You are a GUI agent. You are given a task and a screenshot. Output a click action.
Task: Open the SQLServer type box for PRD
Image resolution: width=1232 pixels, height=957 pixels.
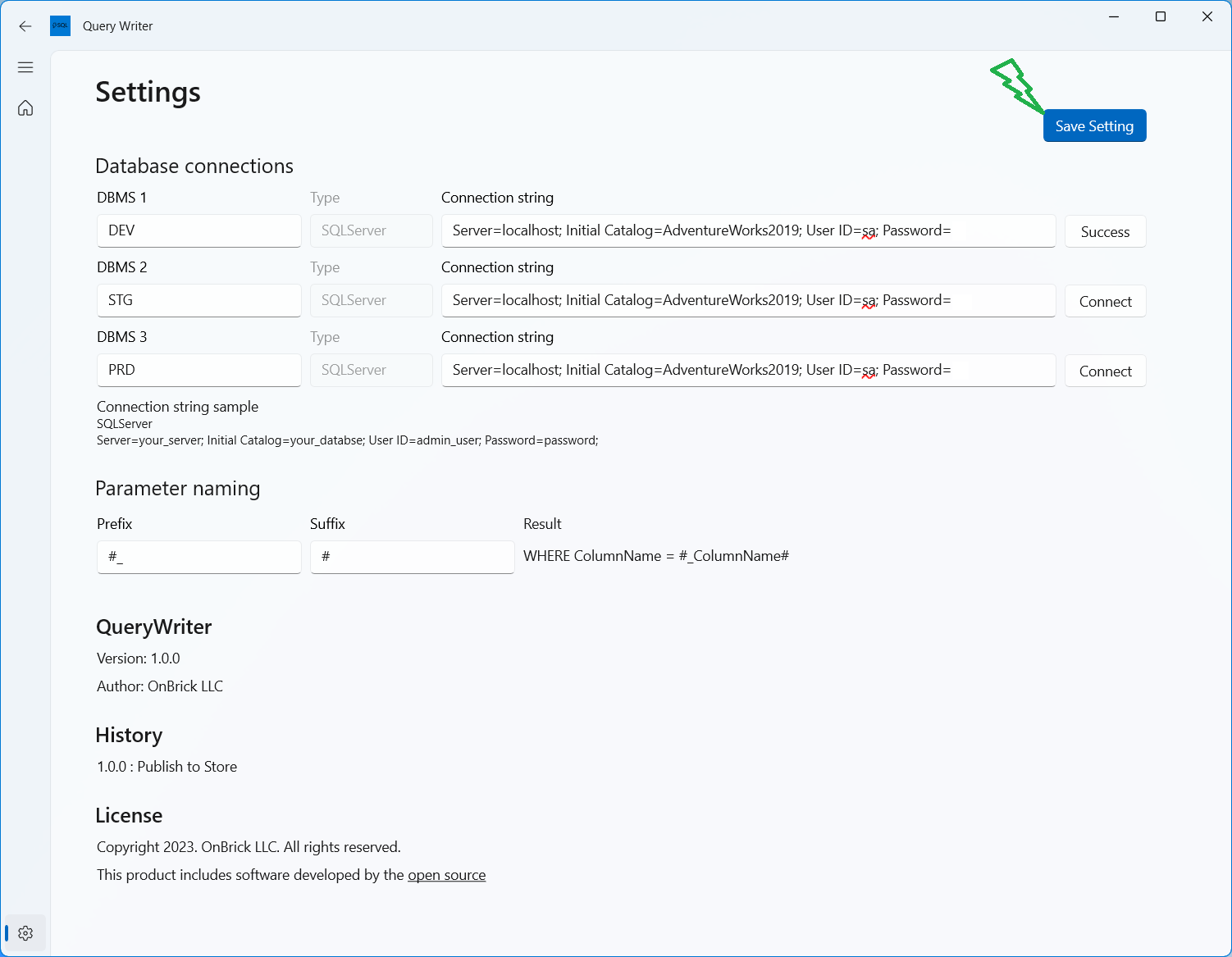[x=371, y=370]
